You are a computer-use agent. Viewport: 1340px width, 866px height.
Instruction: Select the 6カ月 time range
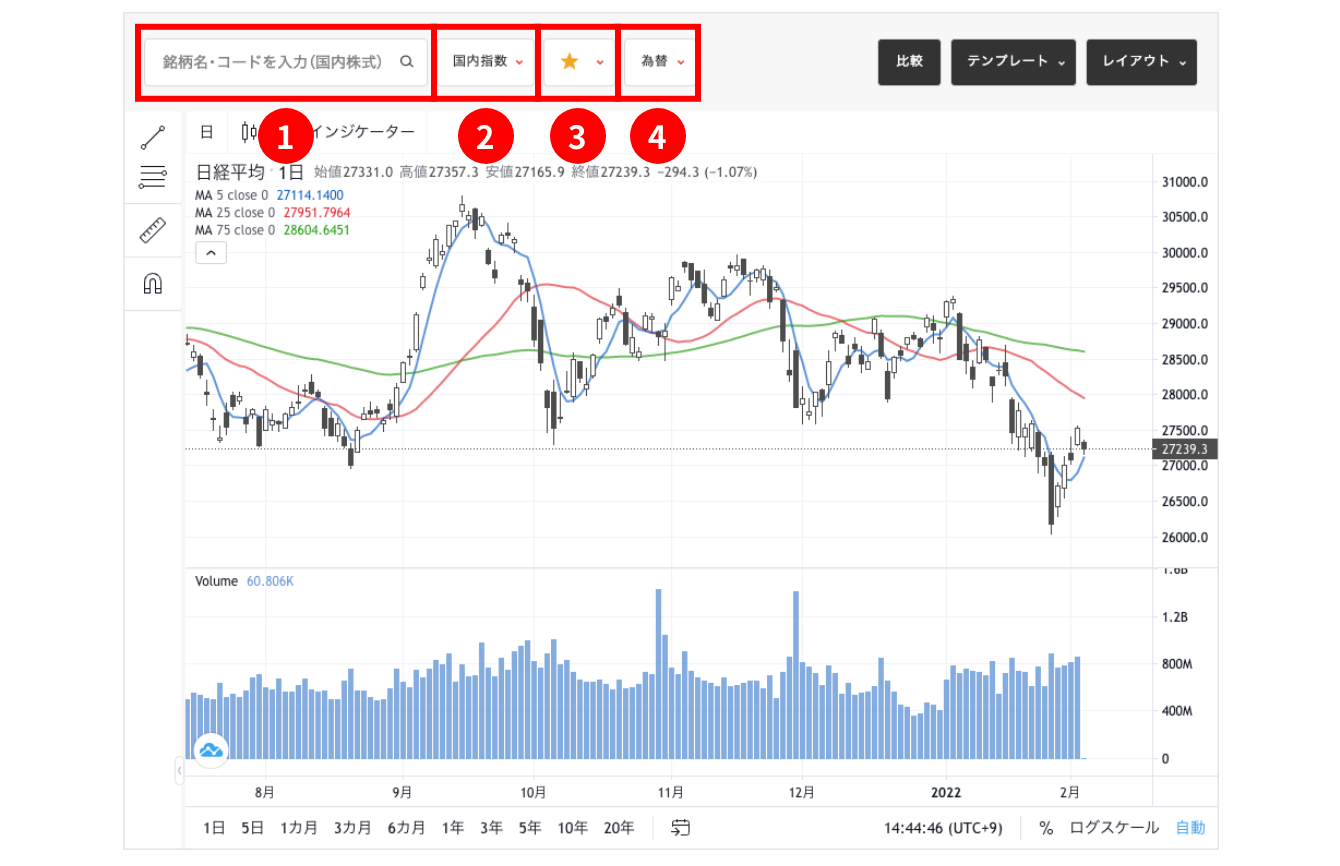pyautogui.click(x=406, y=828)
